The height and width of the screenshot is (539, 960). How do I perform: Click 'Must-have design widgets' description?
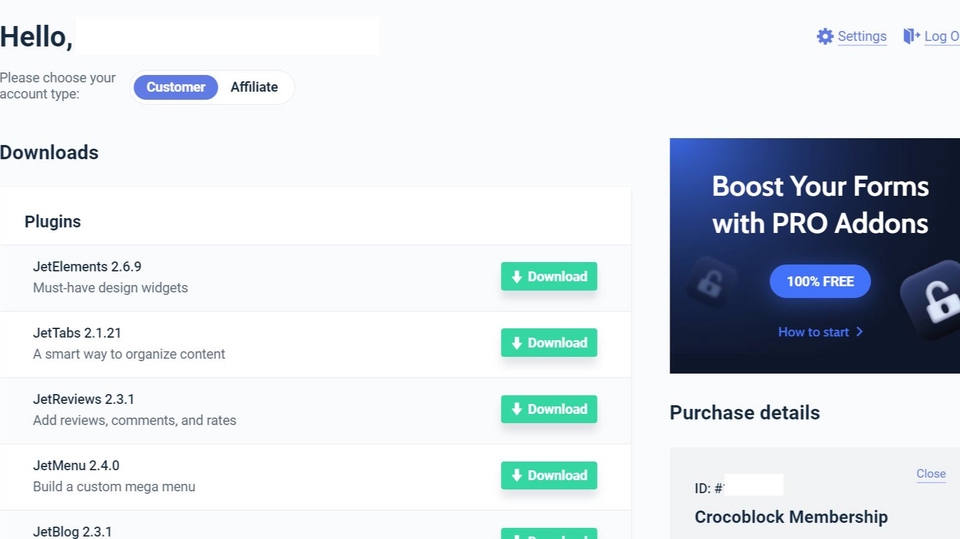tap(110, 288)
